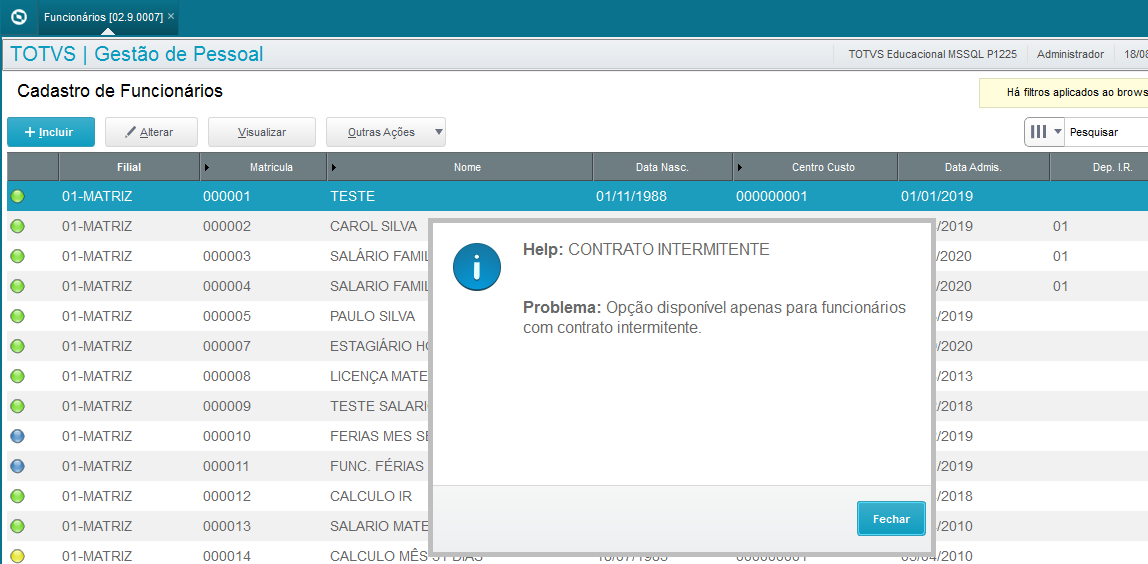This screenshot has width=1148, height=564.
Task: Sort by the Filial column header
Action: (129, 167)
